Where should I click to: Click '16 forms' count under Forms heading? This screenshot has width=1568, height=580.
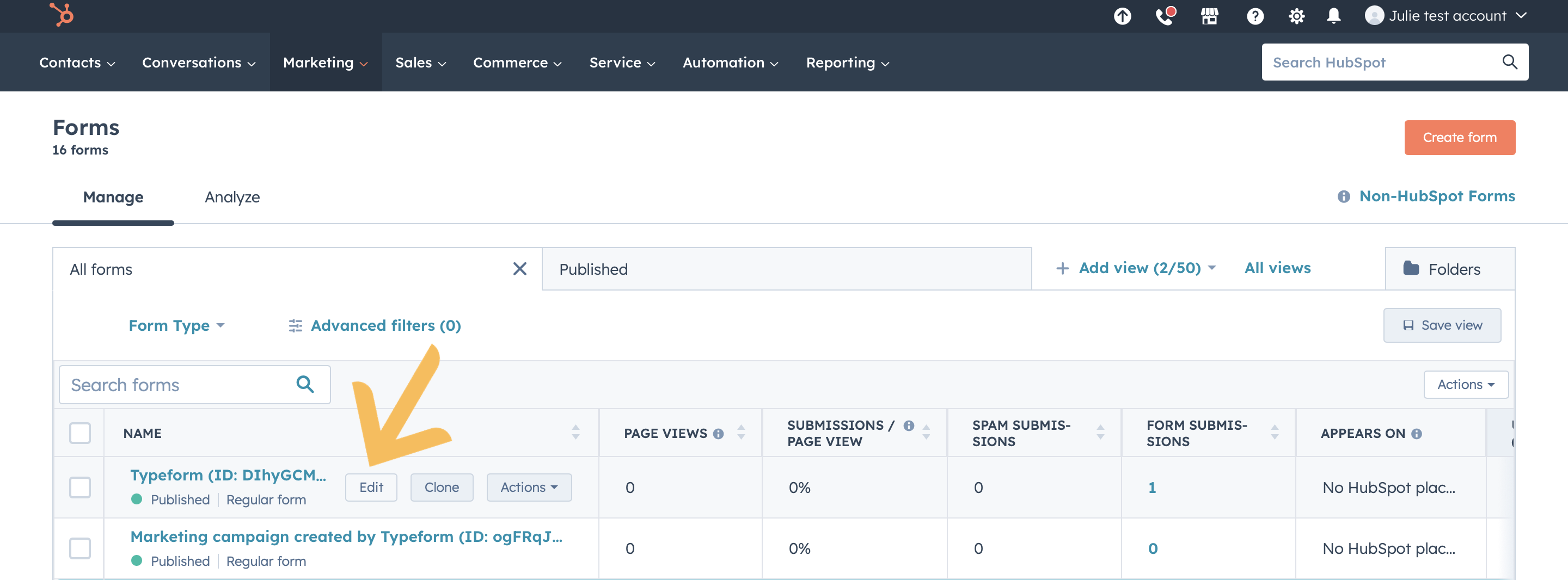79,150
